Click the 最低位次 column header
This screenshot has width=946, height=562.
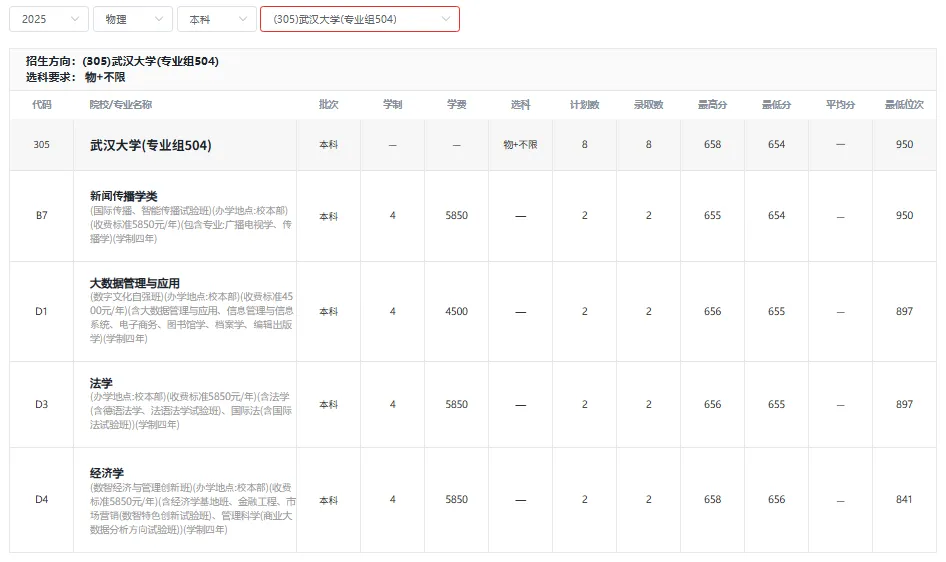point(904,104)
